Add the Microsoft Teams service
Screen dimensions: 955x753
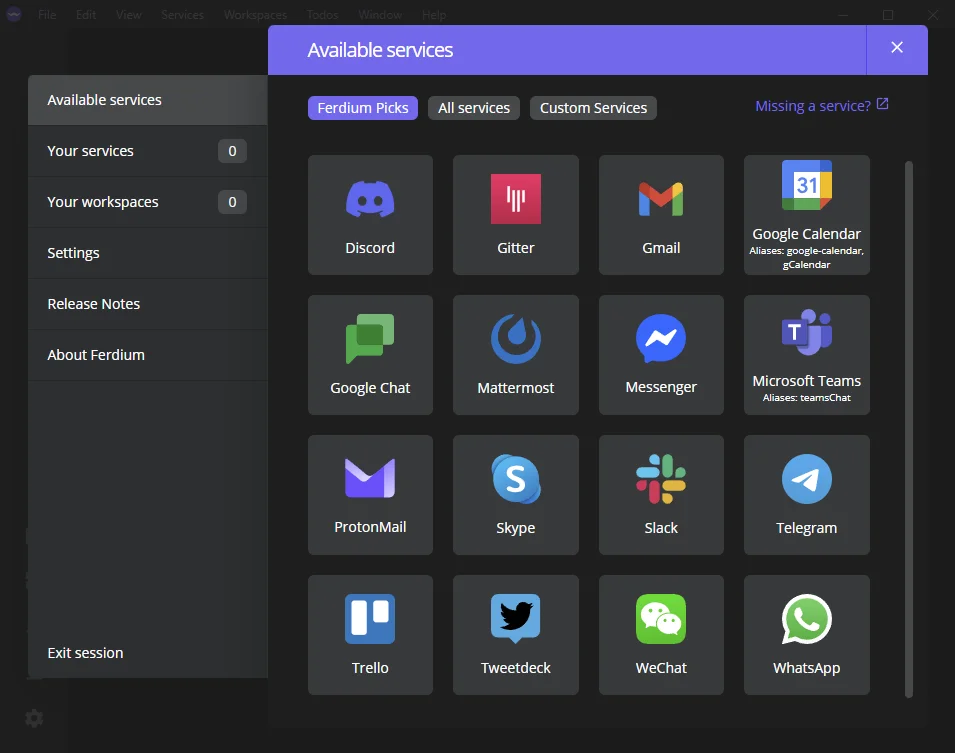806,355
